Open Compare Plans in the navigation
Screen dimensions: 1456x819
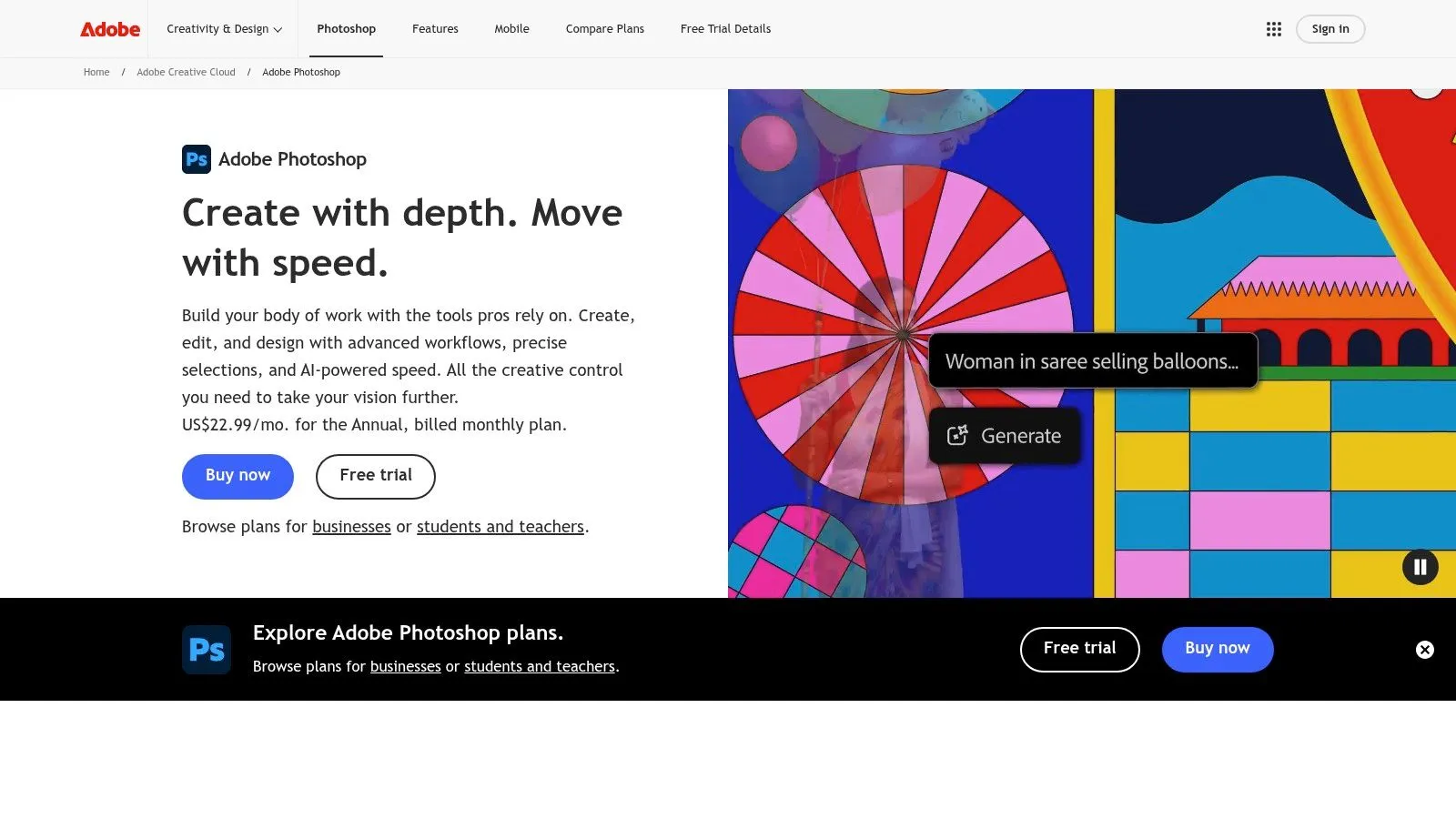(x=605, y=29)
